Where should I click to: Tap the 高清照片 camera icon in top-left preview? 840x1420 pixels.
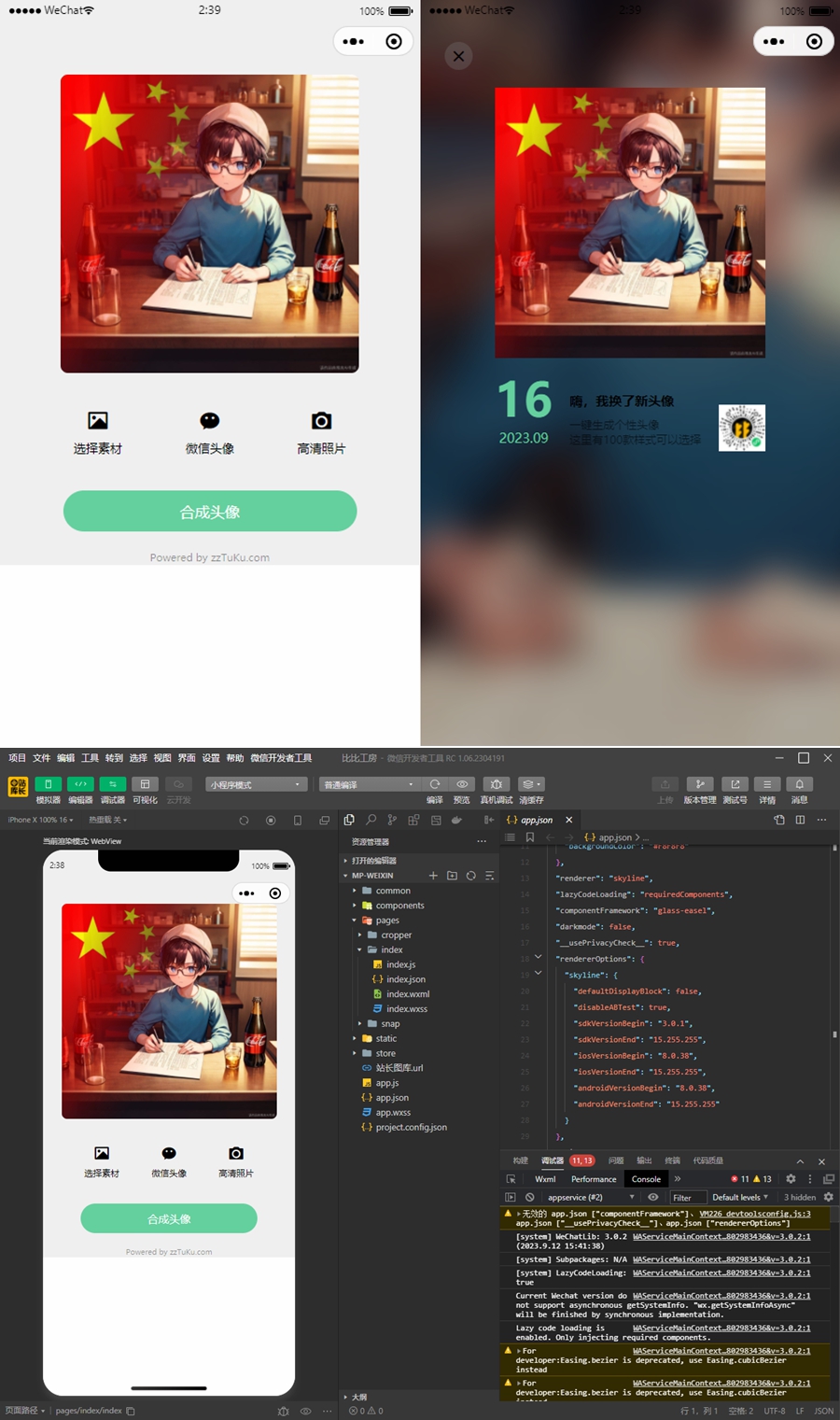[x=321, y=421]
